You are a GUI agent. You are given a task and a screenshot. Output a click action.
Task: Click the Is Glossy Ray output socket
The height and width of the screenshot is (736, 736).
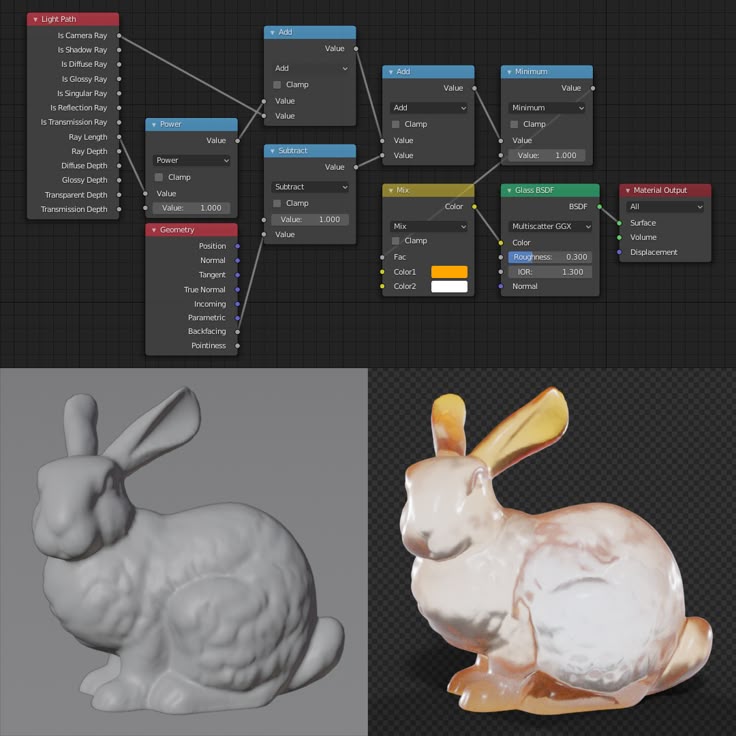click(119, 79)
